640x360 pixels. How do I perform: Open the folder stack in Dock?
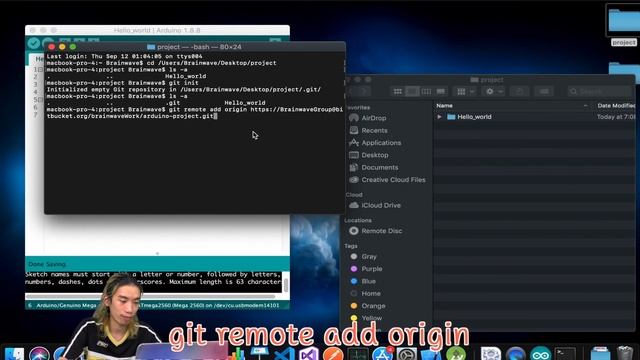click(600, 353)
